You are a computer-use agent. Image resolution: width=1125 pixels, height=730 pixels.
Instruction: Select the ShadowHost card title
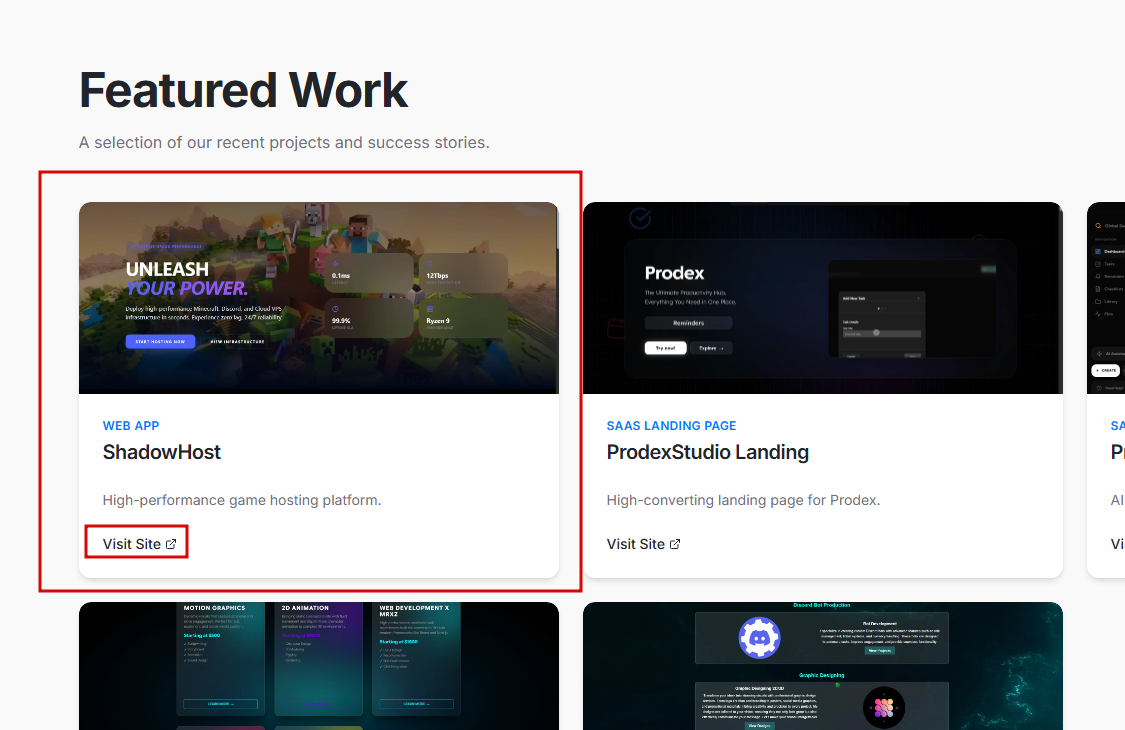pyautogui.click(x=161, y=452)
